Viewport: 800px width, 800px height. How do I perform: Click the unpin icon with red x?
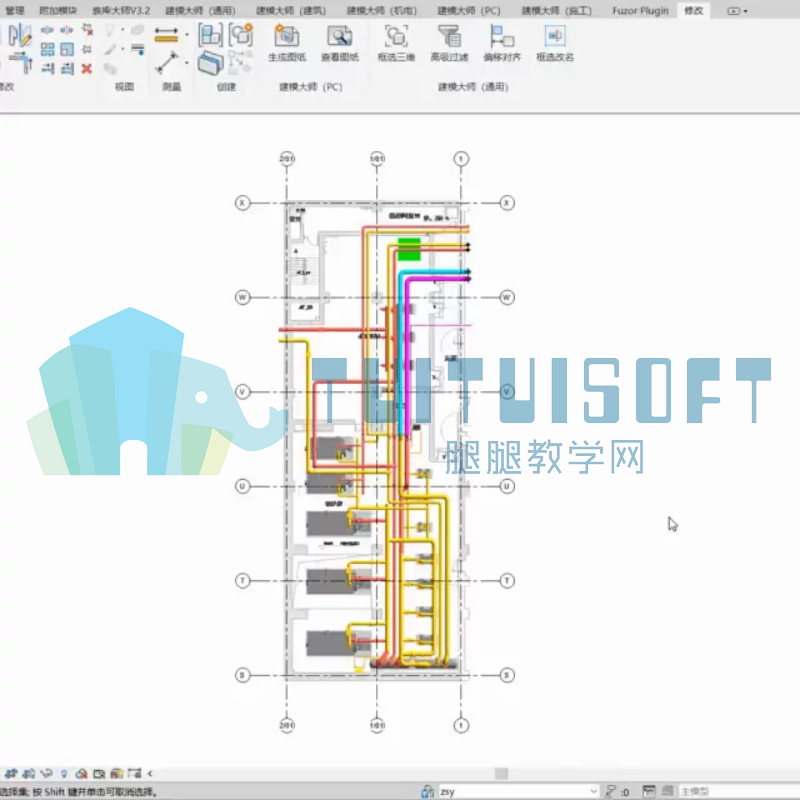coord(87,30)
